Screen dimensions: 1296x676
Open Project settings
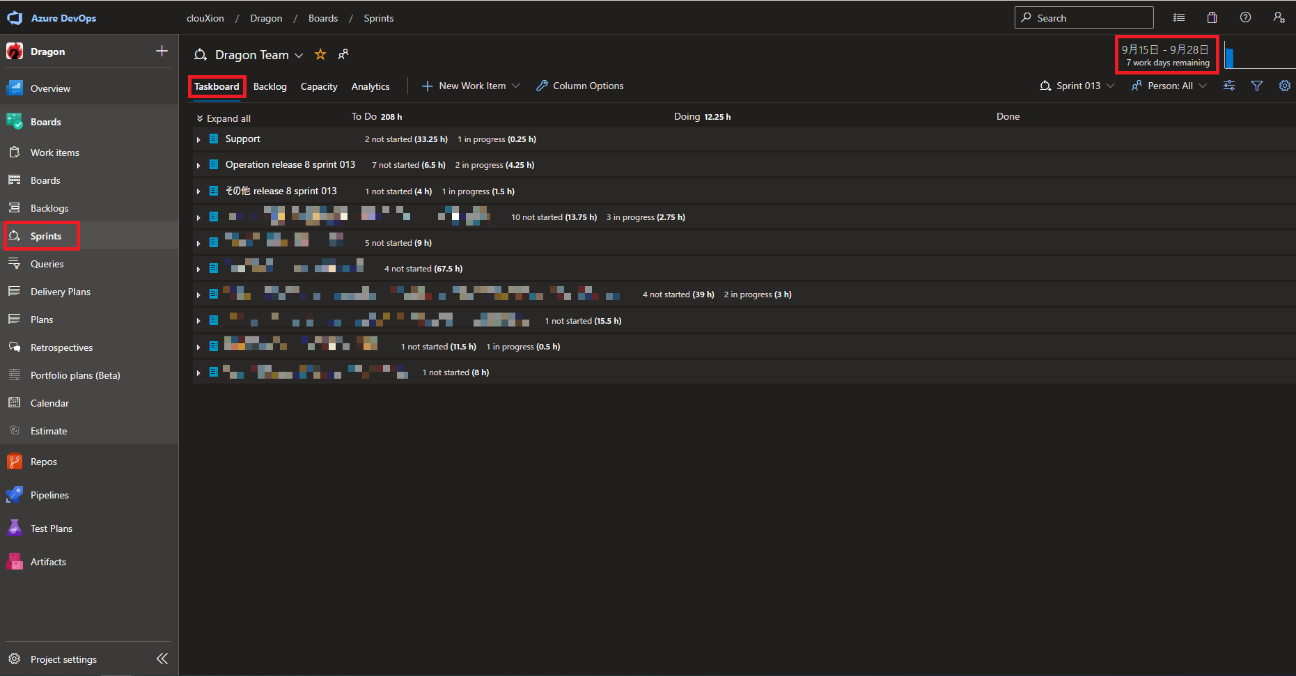[x=64, y=659]
